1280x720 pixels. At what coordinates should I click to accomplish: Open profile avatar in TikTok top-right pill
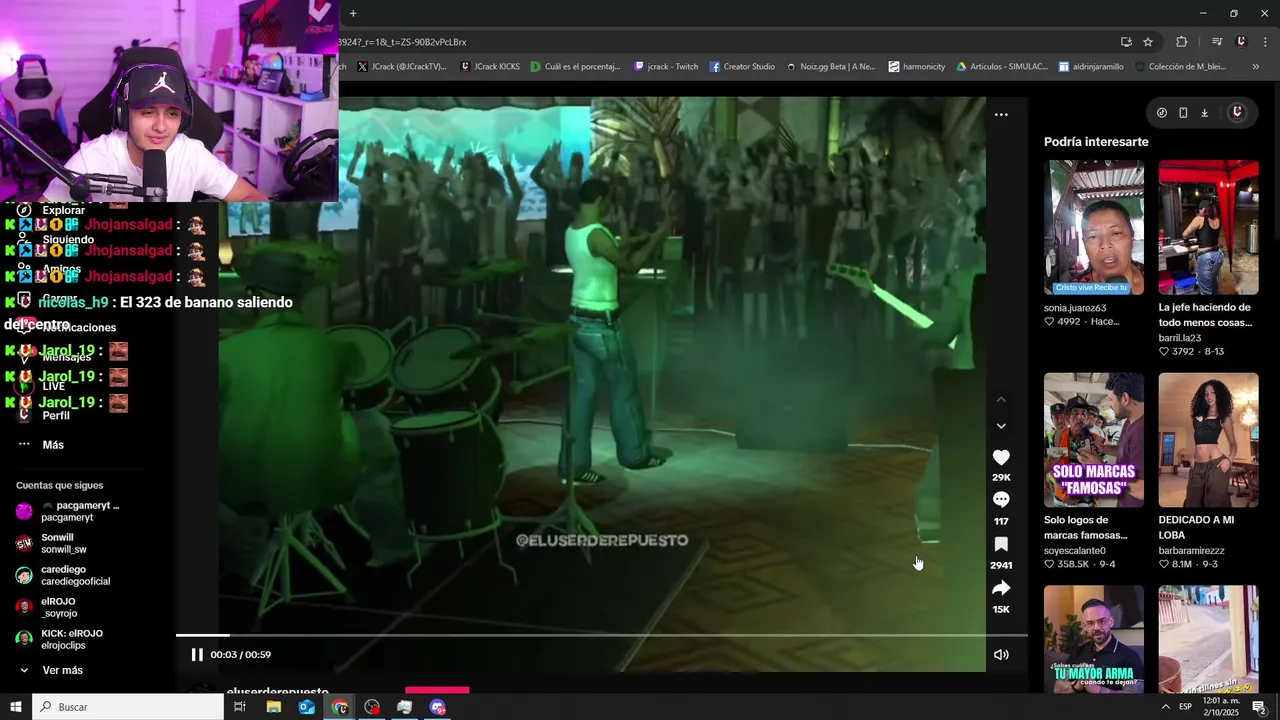(1237, 112)
